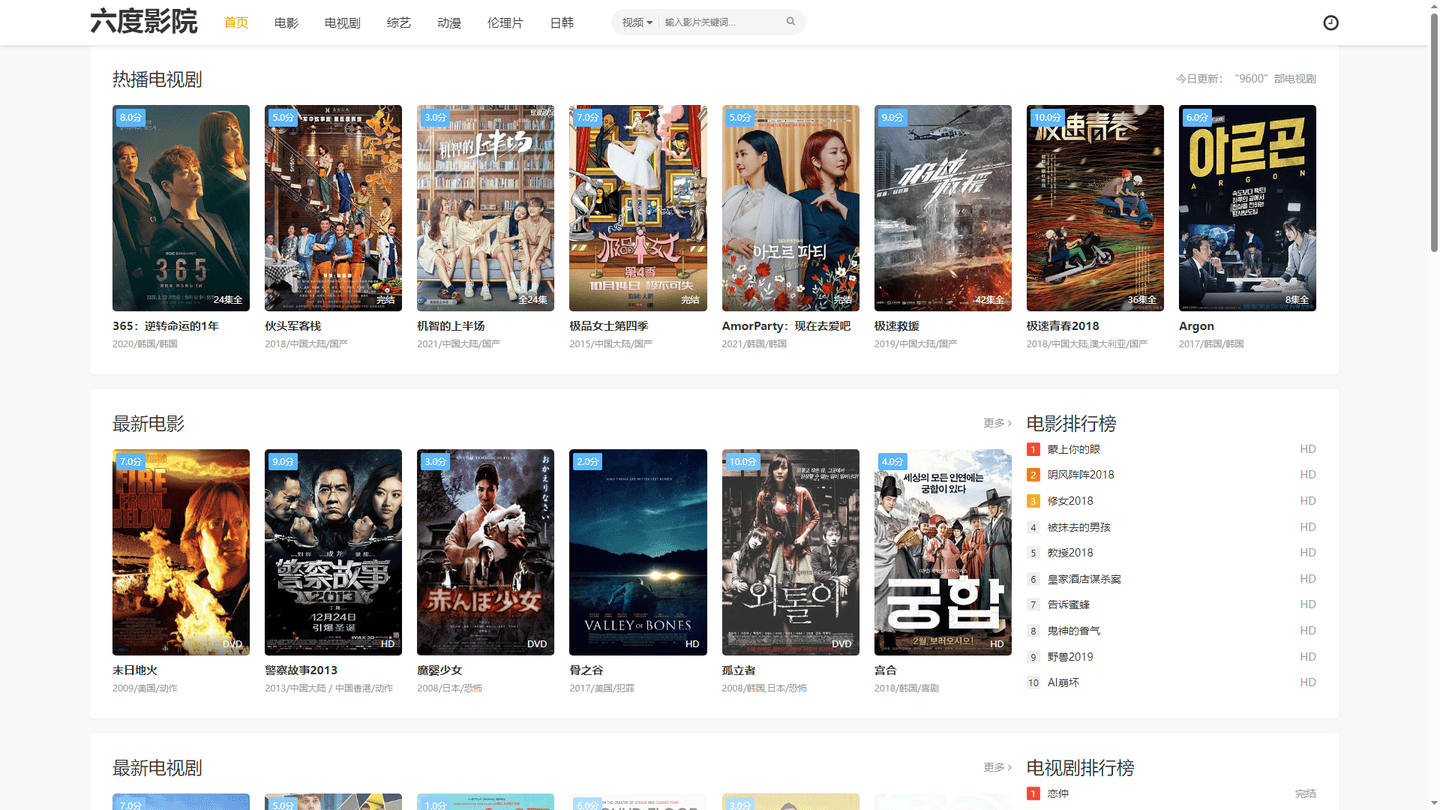Image resolution: width=1440 pixels, height=810 pixels.
Task: Click the page vertical scrollbar thumb
Action: (1434, 130)
